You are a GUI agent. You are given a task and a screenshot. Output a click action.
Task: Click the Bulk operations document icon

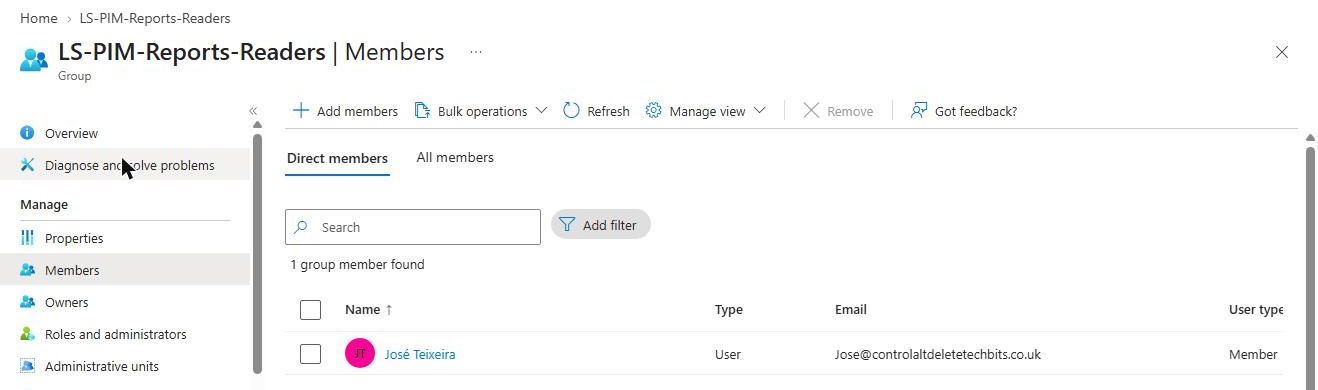click(422, 111)
